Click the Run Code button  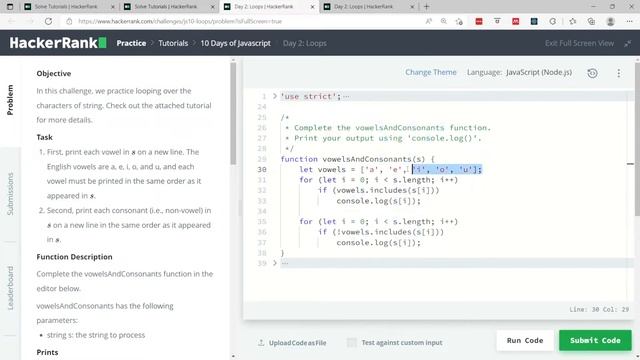pyautogui.click(x=525, y=340)
